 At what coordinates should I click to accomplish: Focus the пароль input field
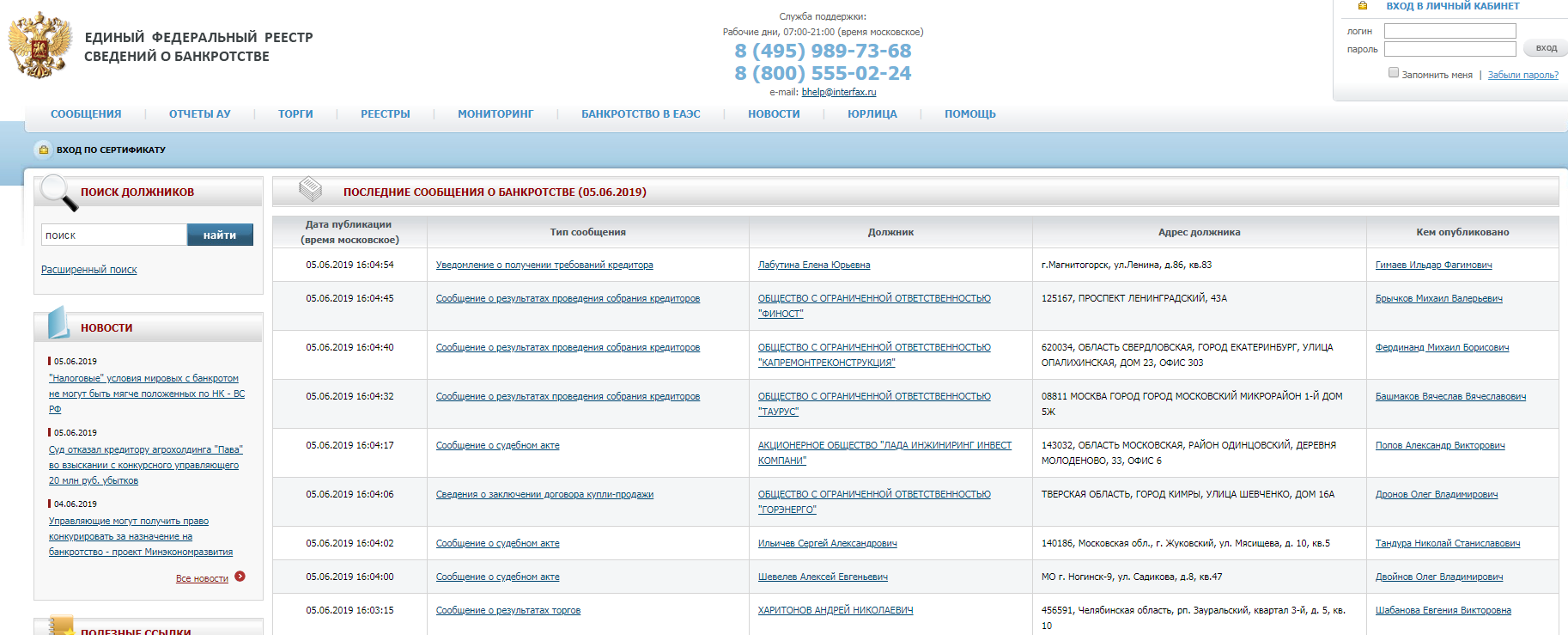point(1449,49)
